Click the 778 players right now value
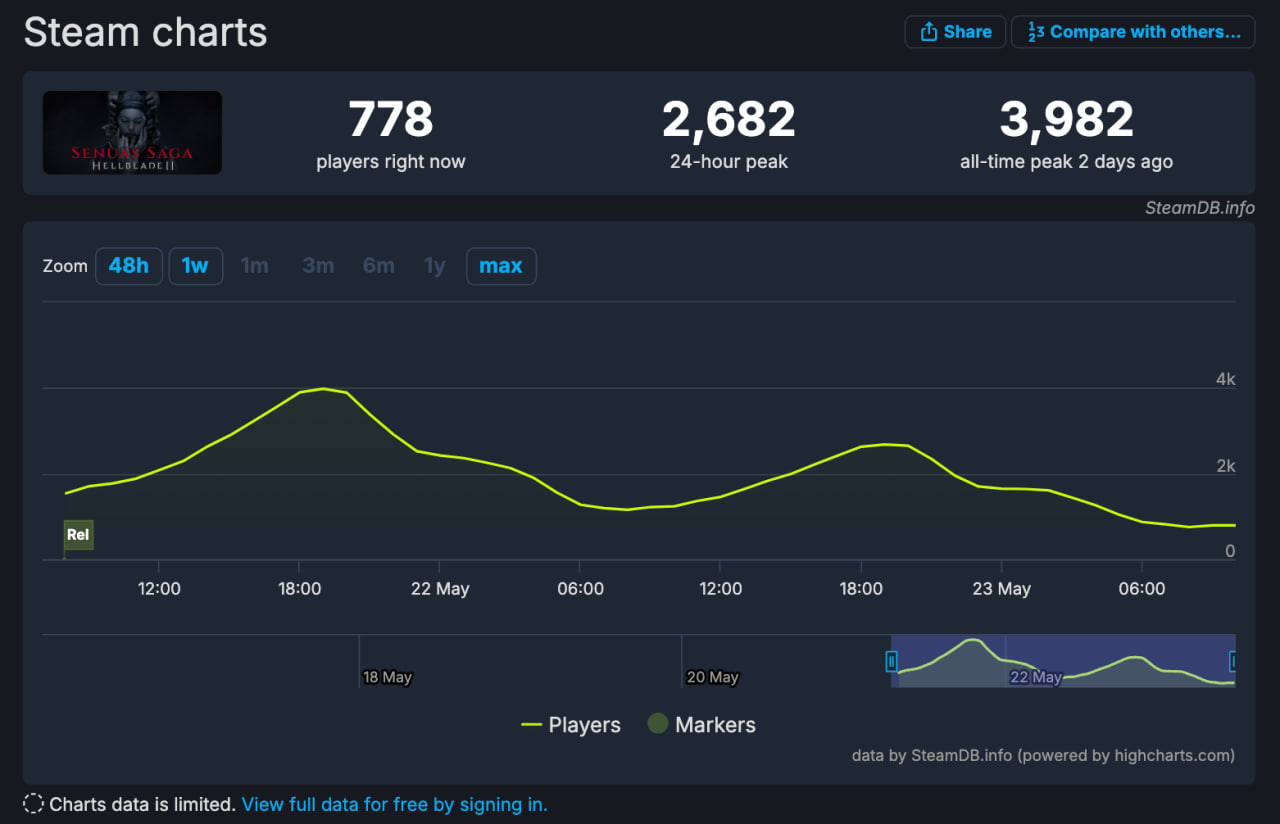 coord(391,120)
